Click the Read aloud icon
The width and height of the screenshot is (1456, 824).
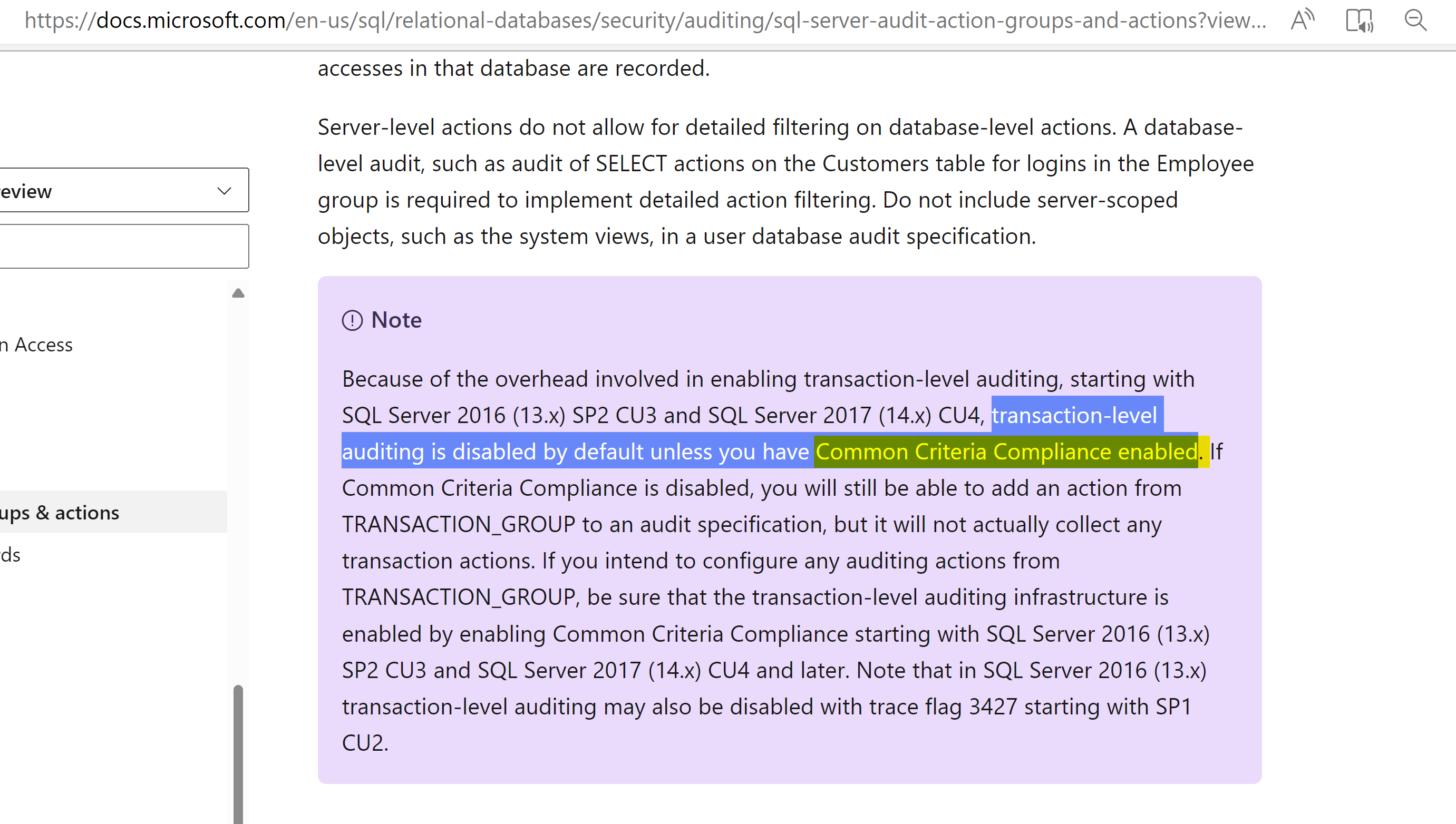[1303, 21]
